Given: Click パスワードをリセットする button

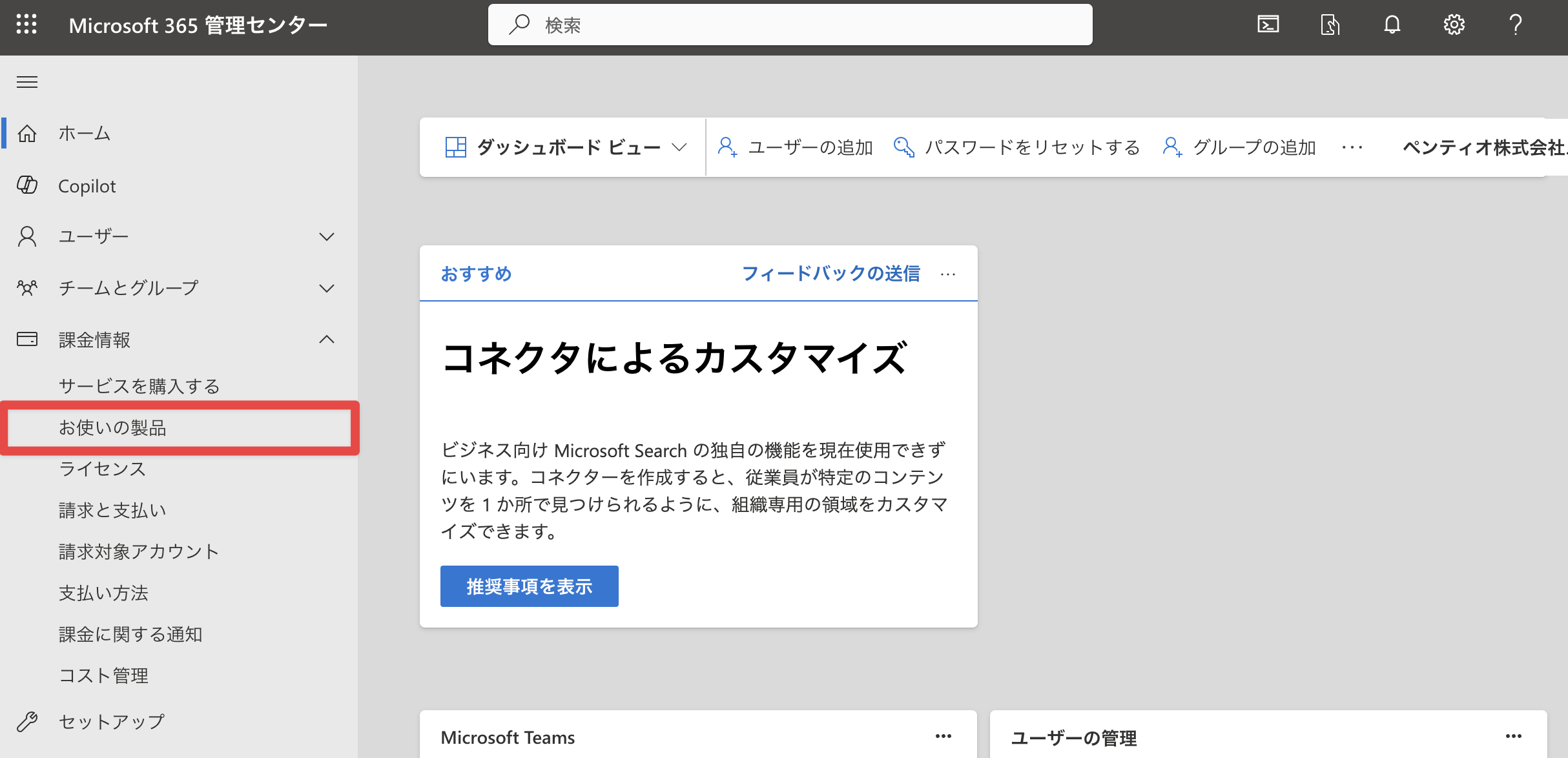Looking at the screenshot, I should click(x=1017, y=147).
